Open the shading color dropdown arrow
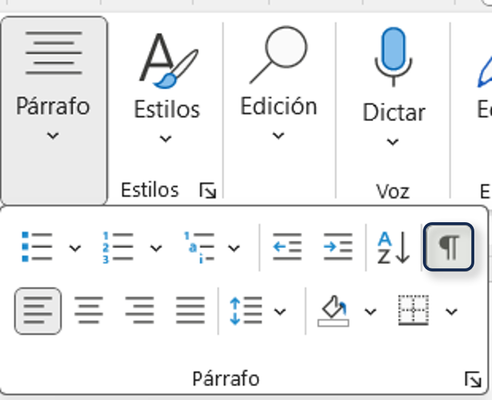 370,312
